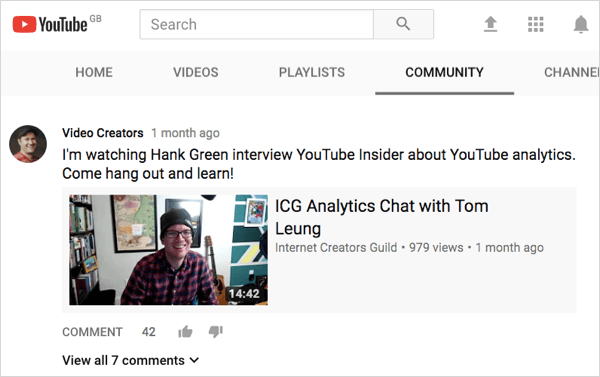
Task: Click the COMMENT button
Action: click(x=92, y=332)
